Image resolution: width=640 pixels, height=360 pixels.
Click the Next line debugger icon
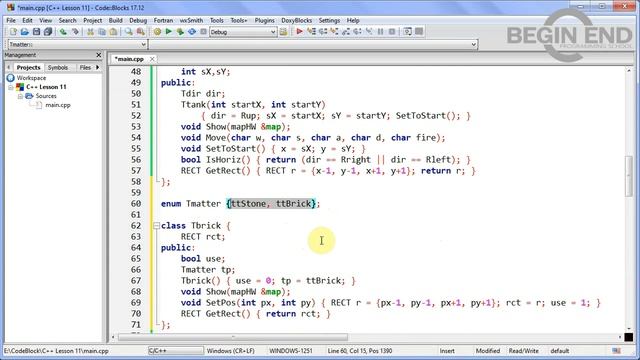(x=323, y=31)
